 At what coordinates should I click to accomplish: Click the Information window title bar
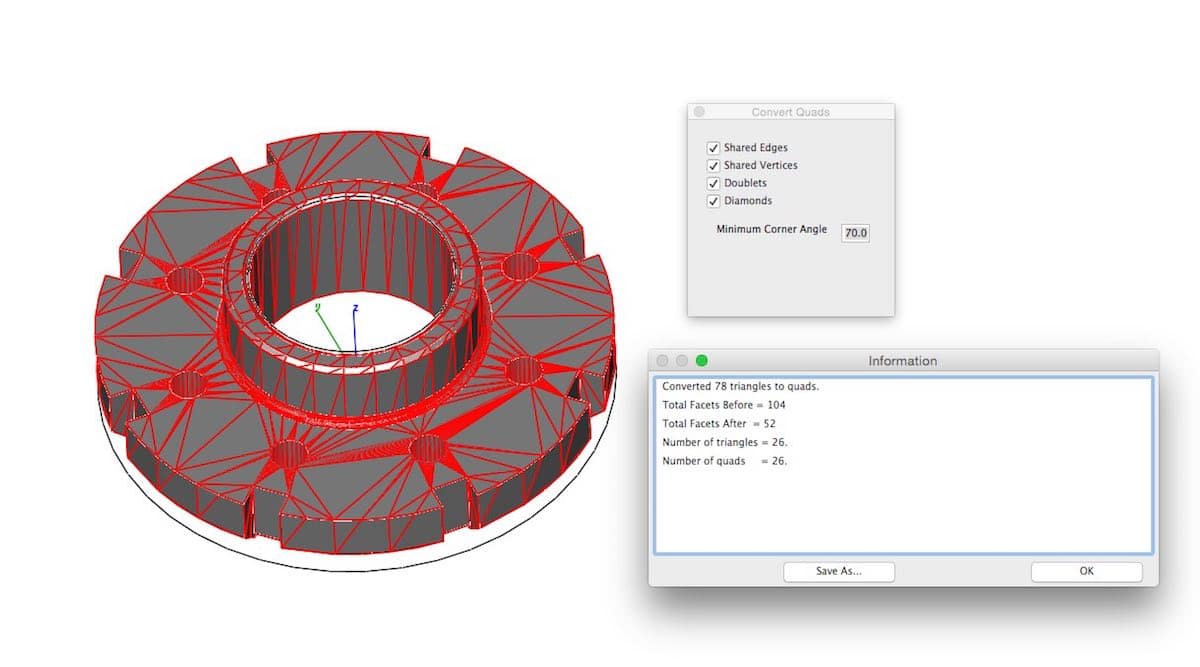[x=902, y=361]
